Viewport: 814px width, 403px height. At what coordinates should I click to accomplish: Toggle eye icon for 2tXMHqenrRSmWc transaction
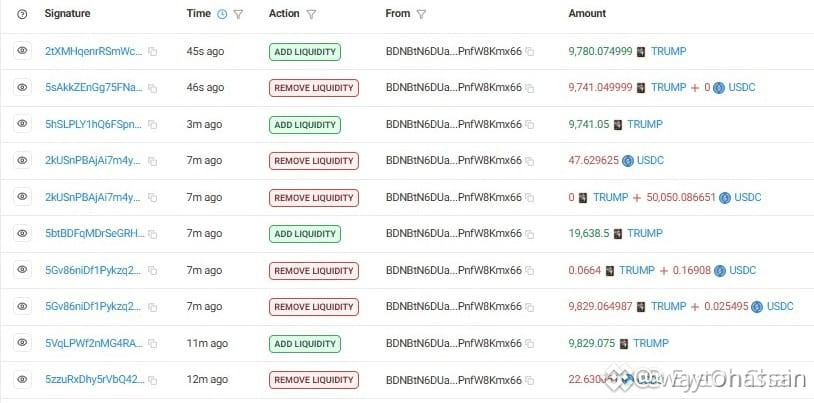22,51
